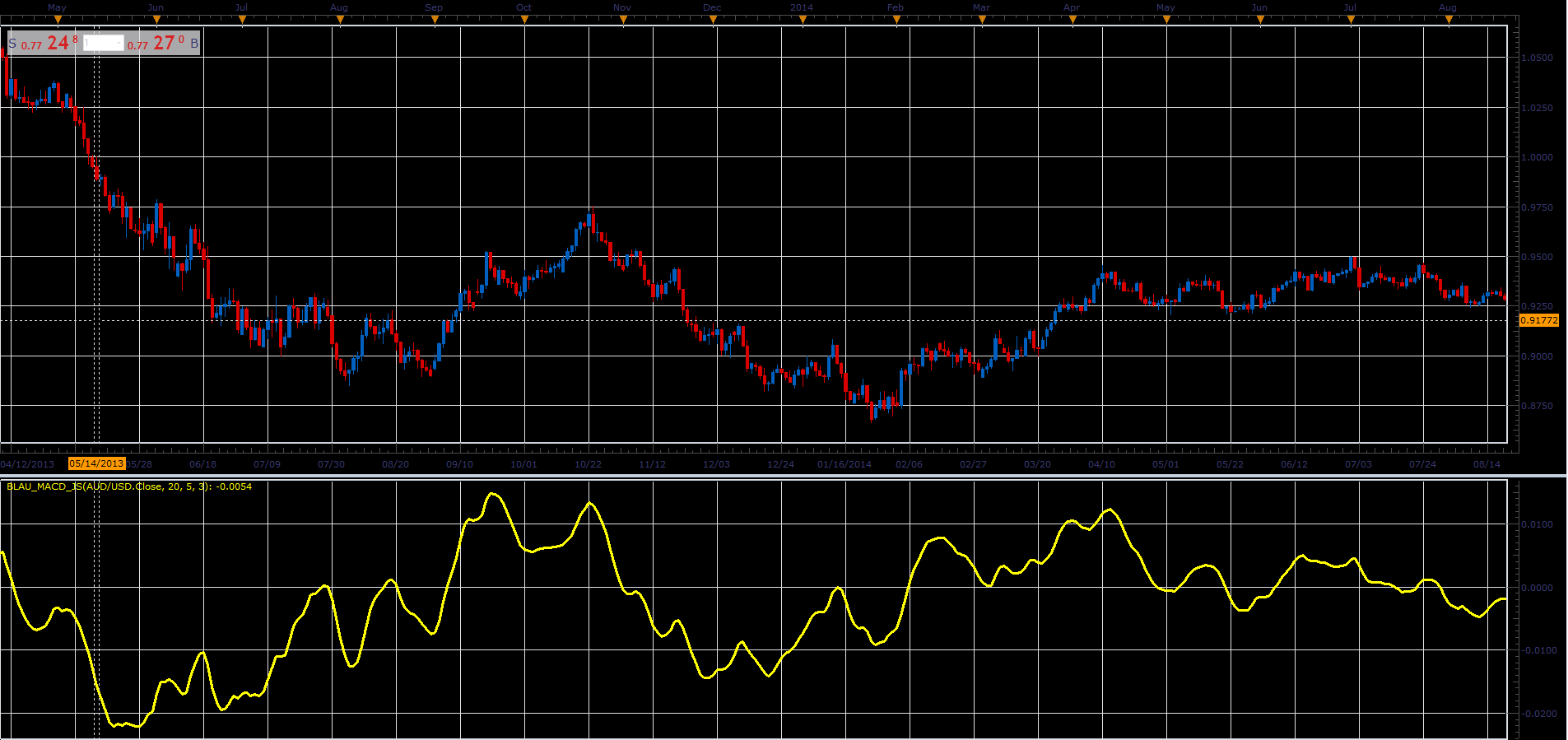Click the 0.0100 indicator axis label
This screenshot has width=1568, height=740.
[x=1538, y=524]
